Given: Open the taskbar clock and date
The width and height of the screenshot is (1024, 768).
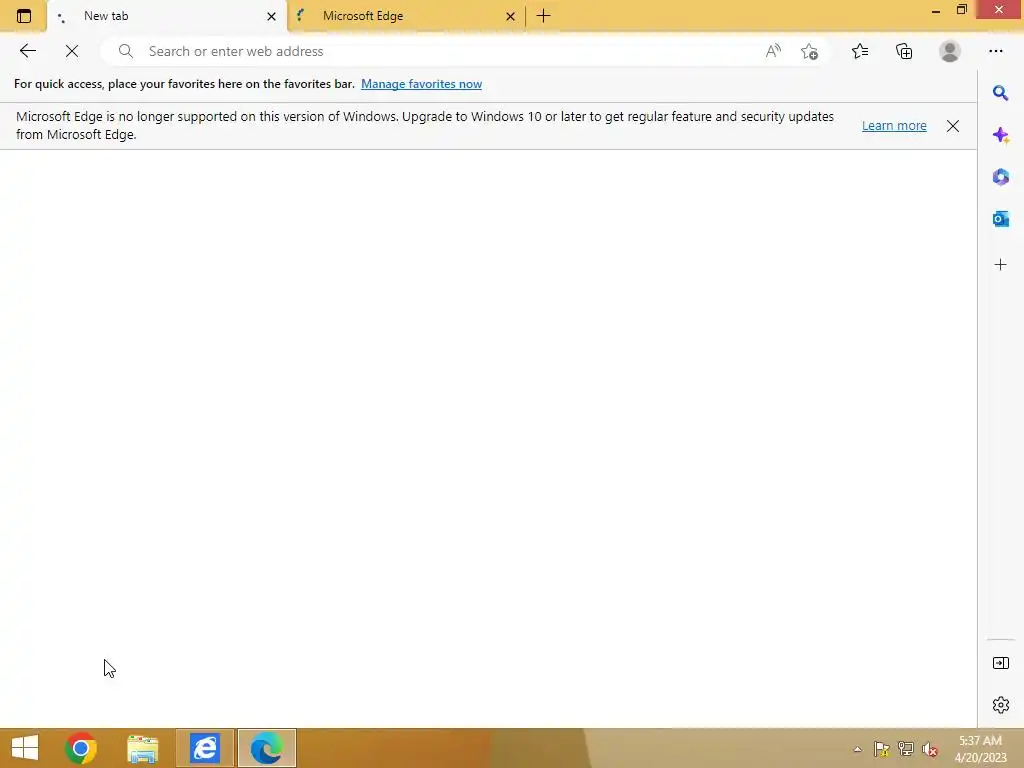Looking at the screenshot, I should 980,749.
